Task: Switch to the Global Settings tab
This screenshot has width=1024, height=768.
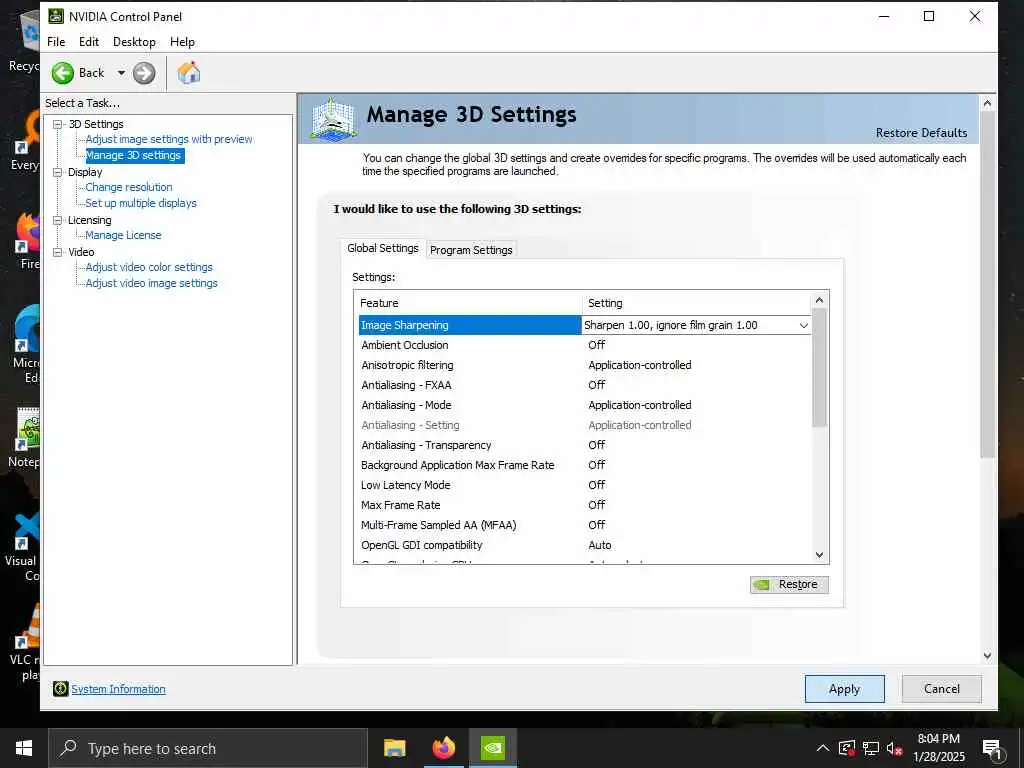Action: pos(383,248)
